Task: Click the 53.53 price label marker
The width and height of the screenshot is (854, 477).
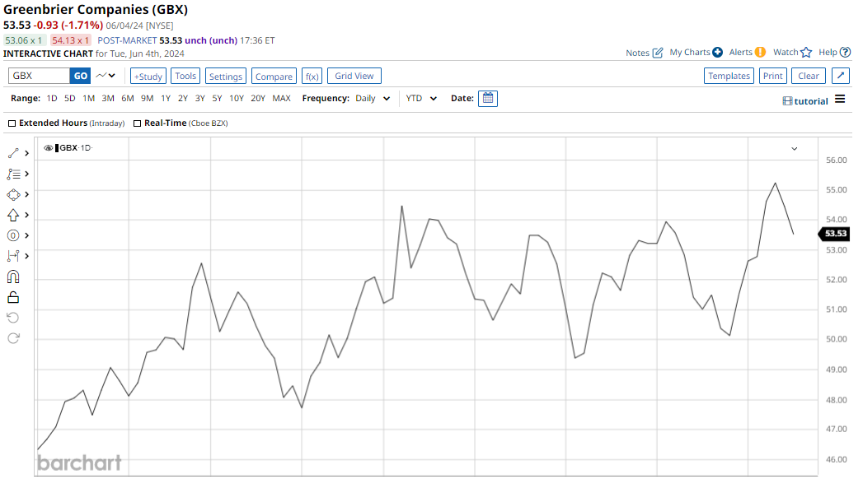Action: (x=834, y=234)
